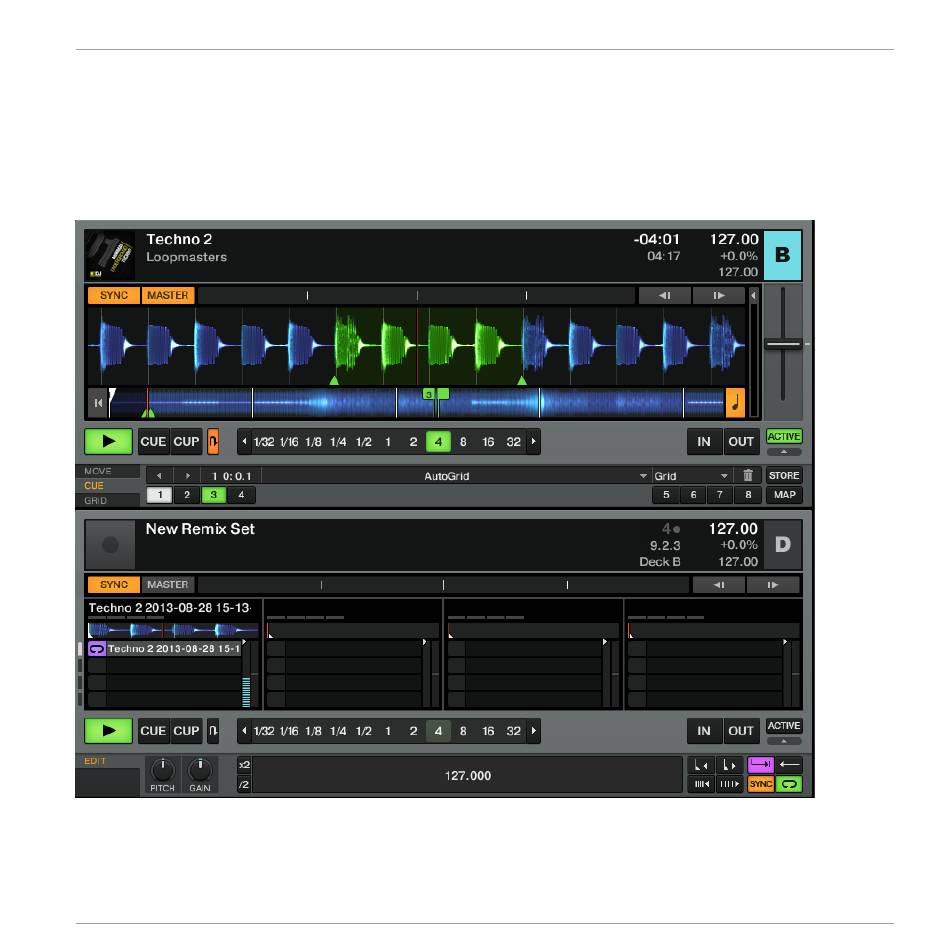Move sample grid marker right icon
This screenshot has width=950, height=951.
730,765
